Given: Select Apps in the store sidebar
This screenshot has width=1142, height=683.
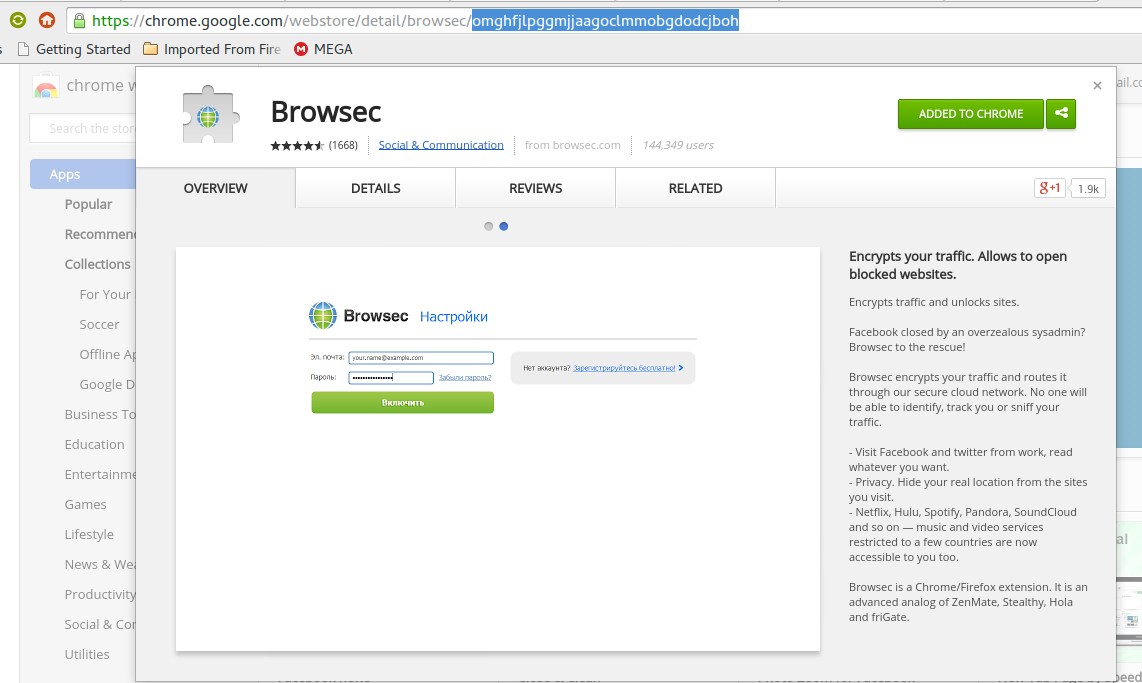Looking at the screenshot, I should click(x=65, y=174).
